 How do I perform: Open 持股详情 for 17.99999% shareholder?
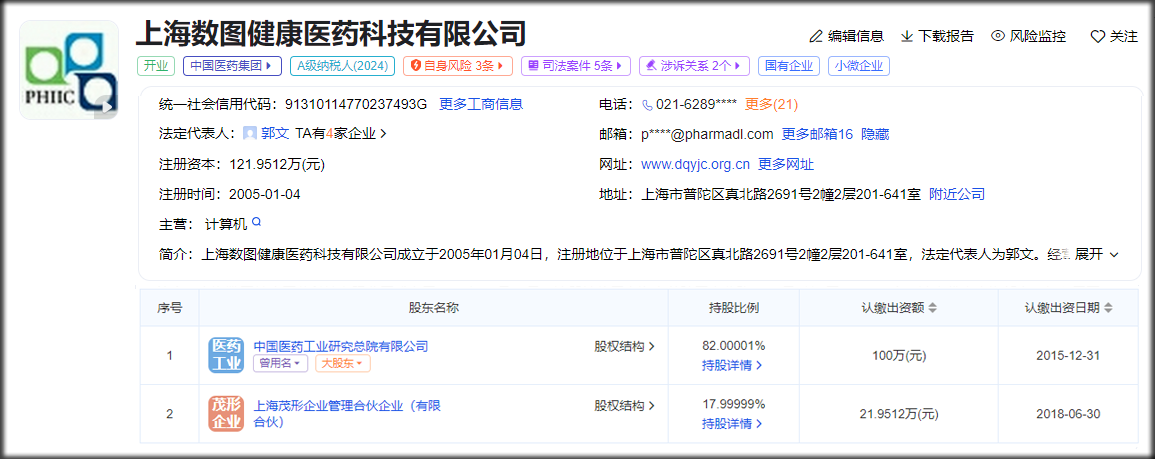pyautogui.click(x=731, y=424)
